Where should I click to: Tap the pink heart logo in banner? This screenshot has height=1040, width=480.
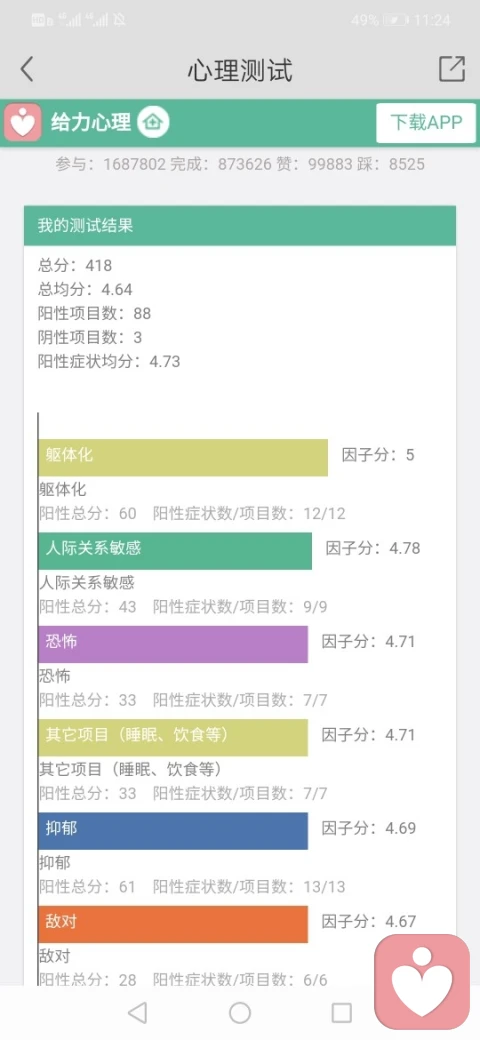point(23,123)
